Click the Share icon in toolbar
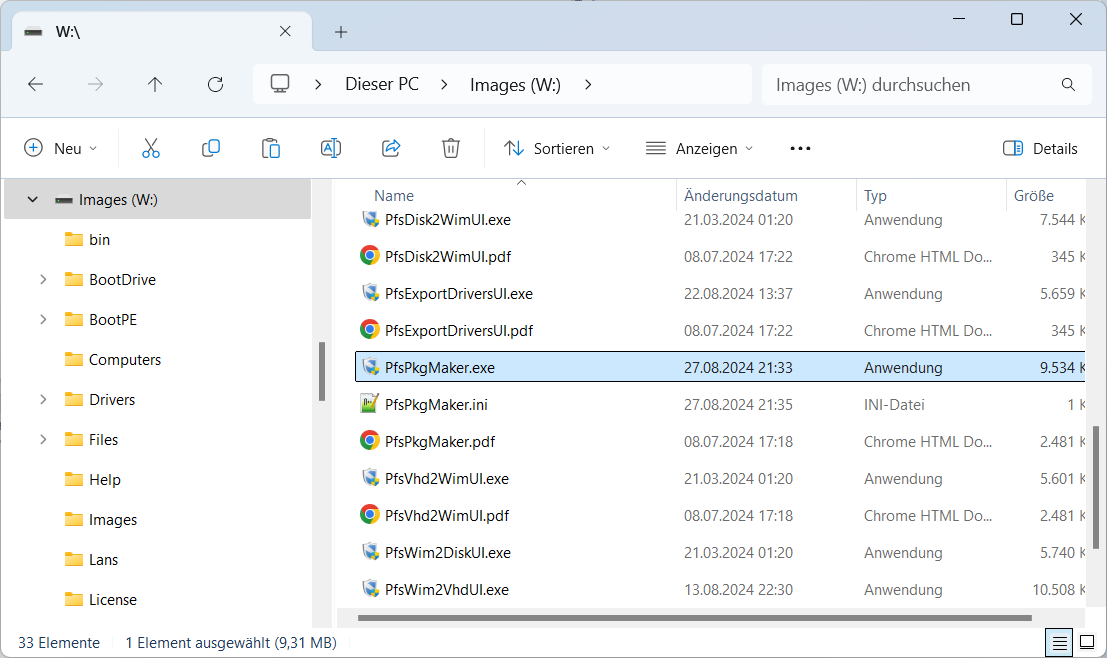1107x658 pixels. [x=391, y=148]
